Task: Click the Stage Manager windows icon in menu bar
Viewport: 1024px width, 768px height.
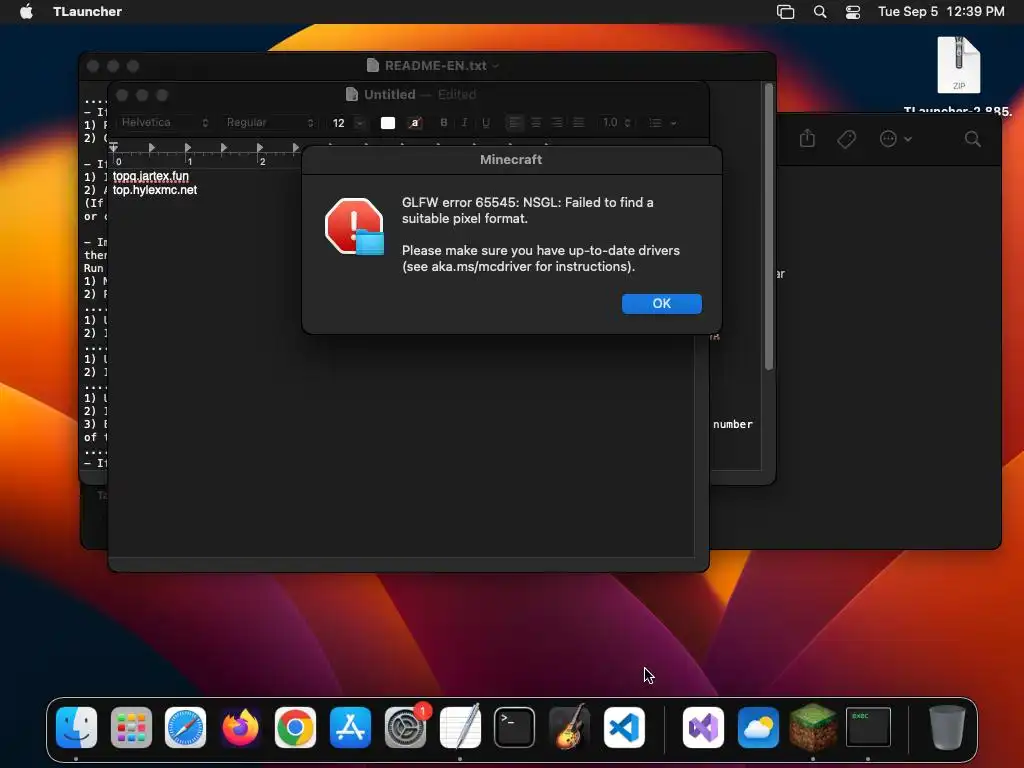Action: [x=786, y=11]
